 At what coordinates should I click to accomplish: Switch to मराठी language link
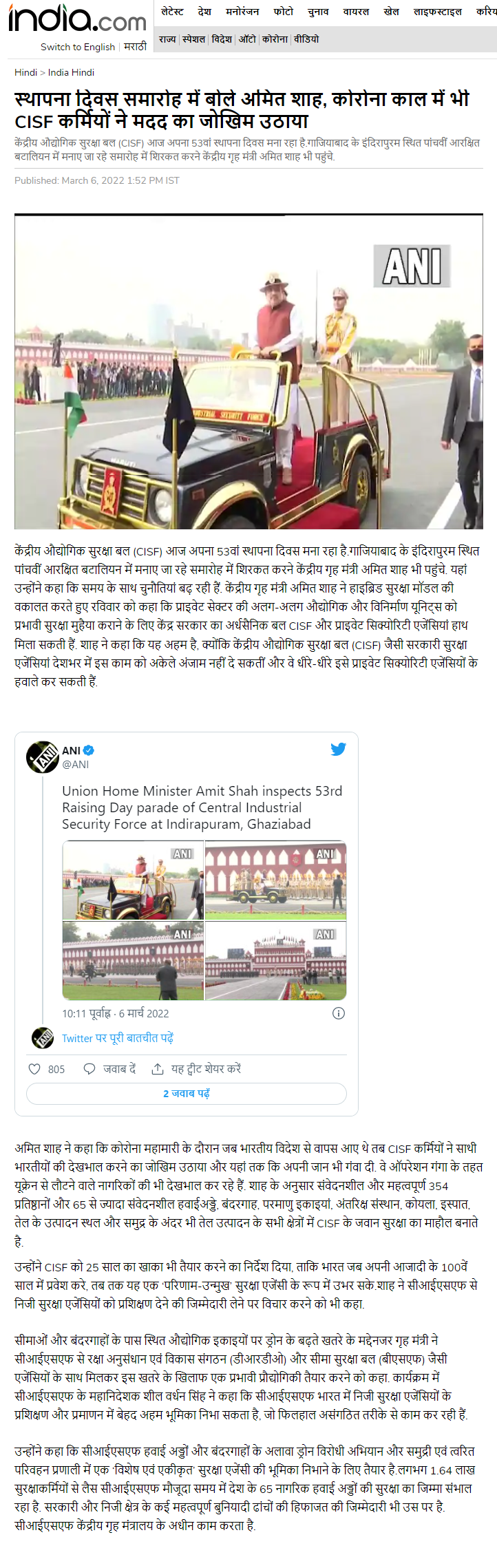[x=135, y=46]
